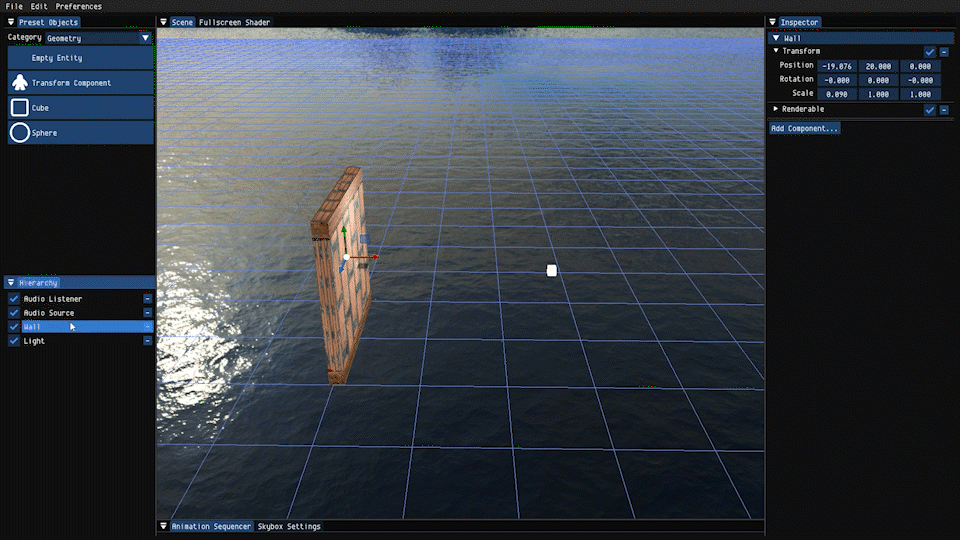Click Position Y field 20.000

point(878,66)
